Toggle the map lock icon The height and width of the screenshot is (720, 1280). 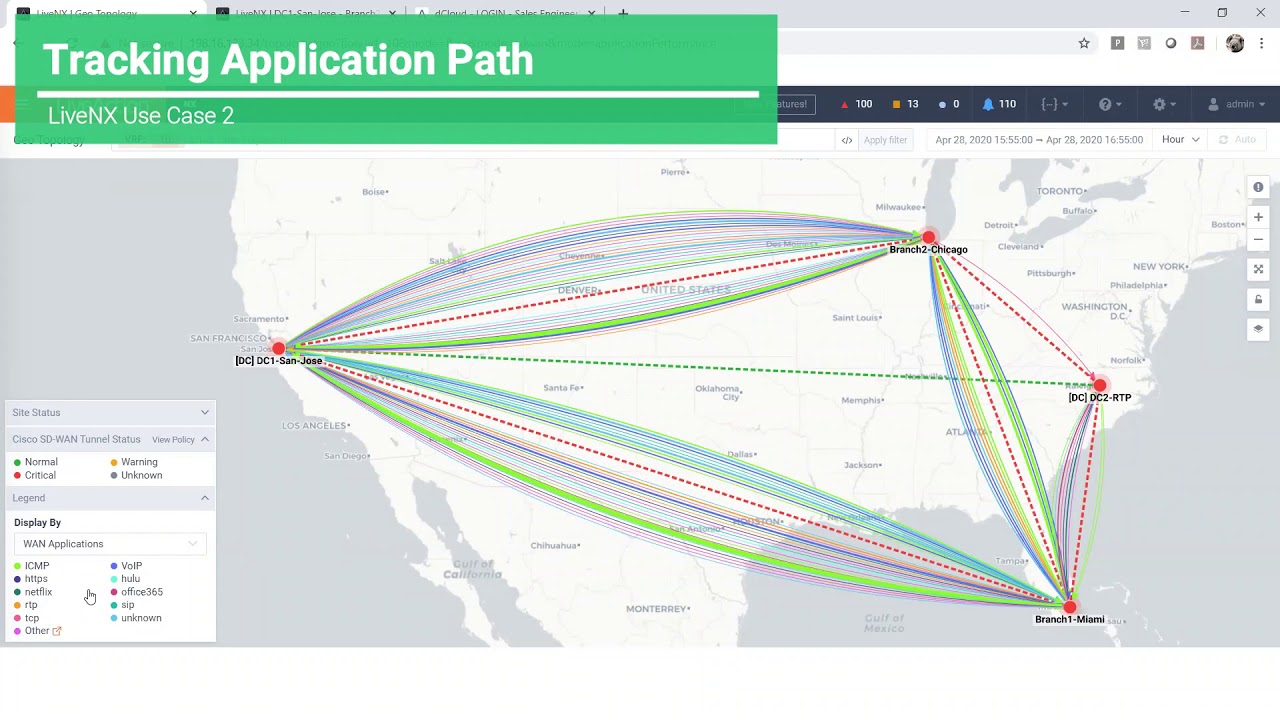point(1258,299)
